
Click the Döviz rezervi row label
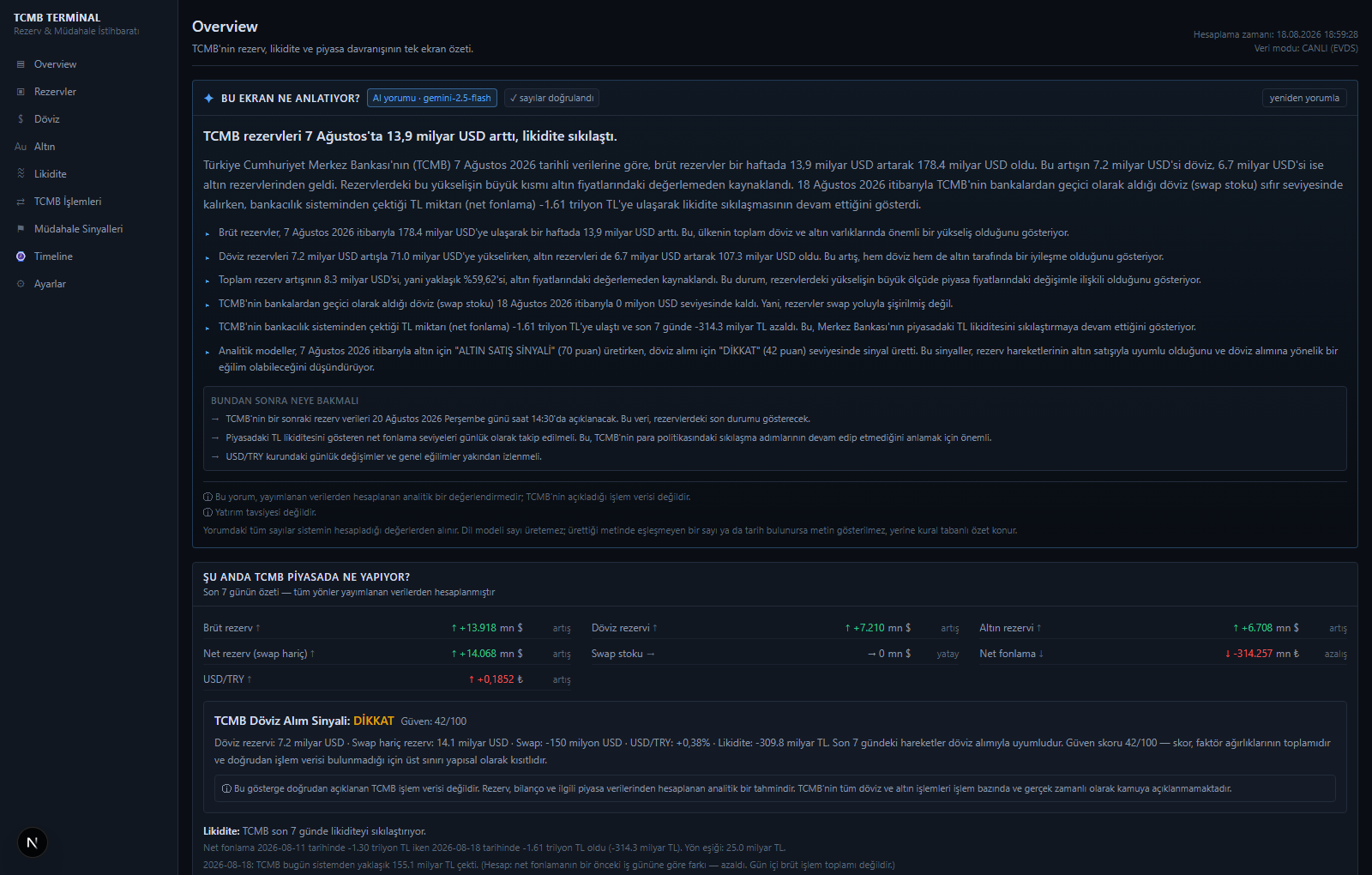624,628
